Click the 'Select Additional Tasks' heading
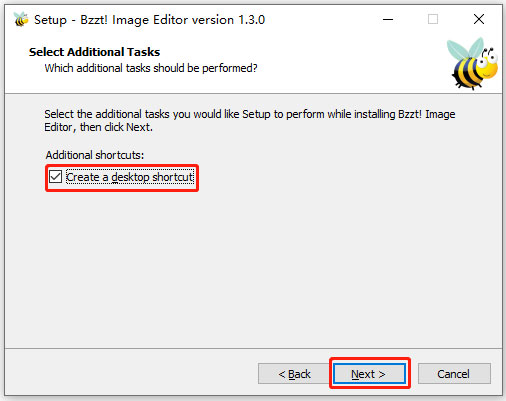The height and width of the screenshot is (401, 506). (x=94, y=52)
